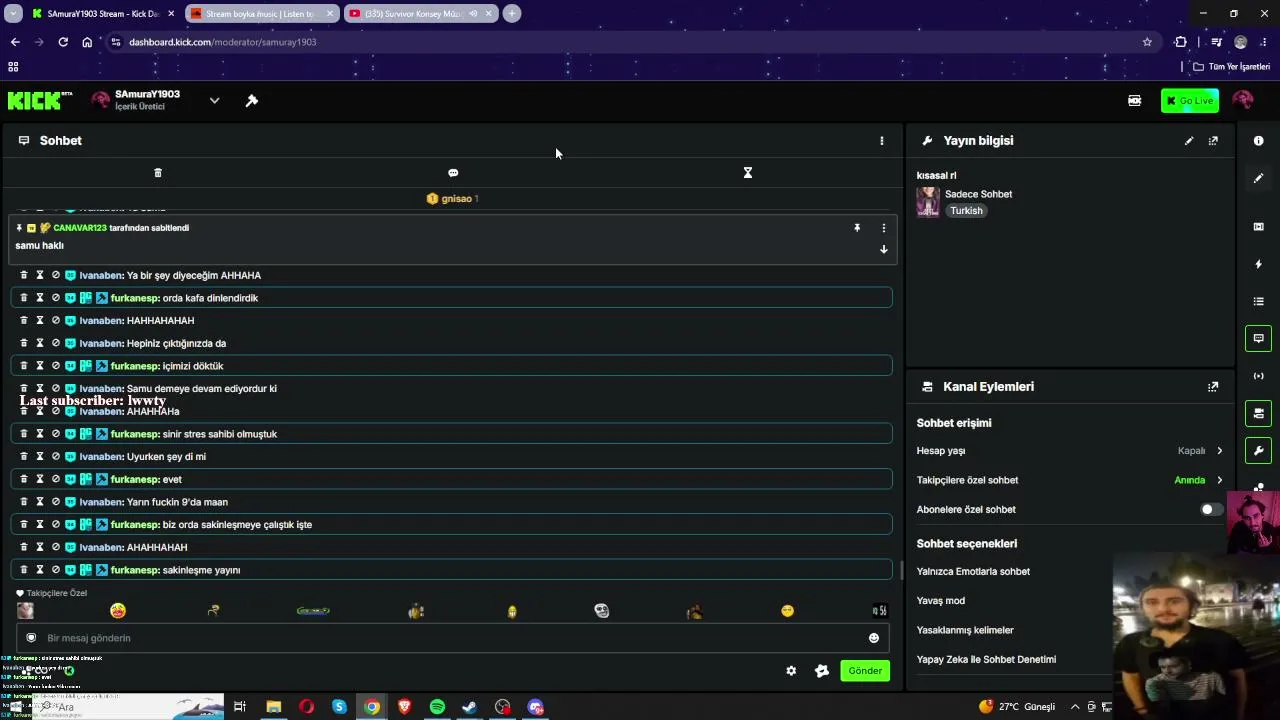This screenshot has width=1280, height=720.
Task: Ban user on 'evet' message
Action: 56,479
